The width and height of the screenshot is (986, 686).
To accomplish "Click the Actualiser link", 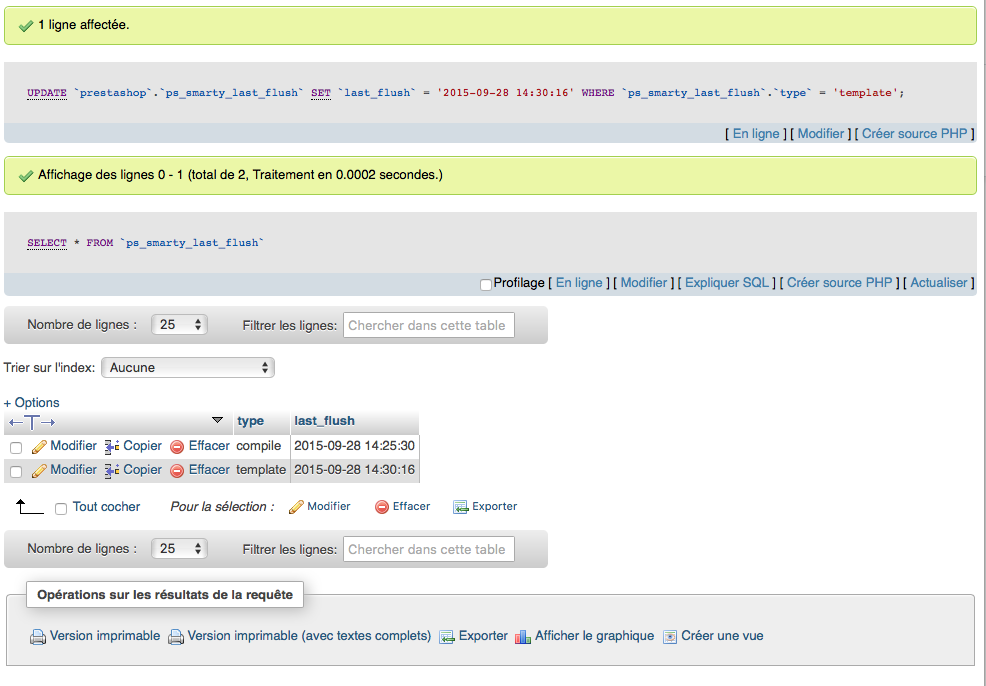I will (939, 282).
